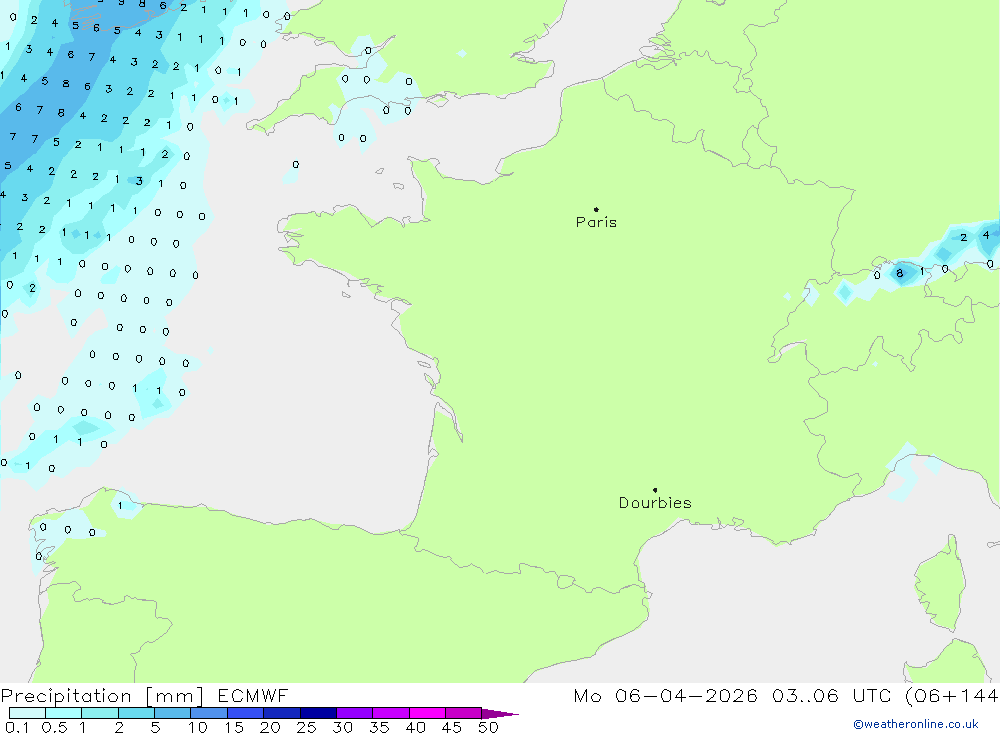
Task: Click the precipitation value 1 over northern Spain coast
Action: click(x=120, y=506)
